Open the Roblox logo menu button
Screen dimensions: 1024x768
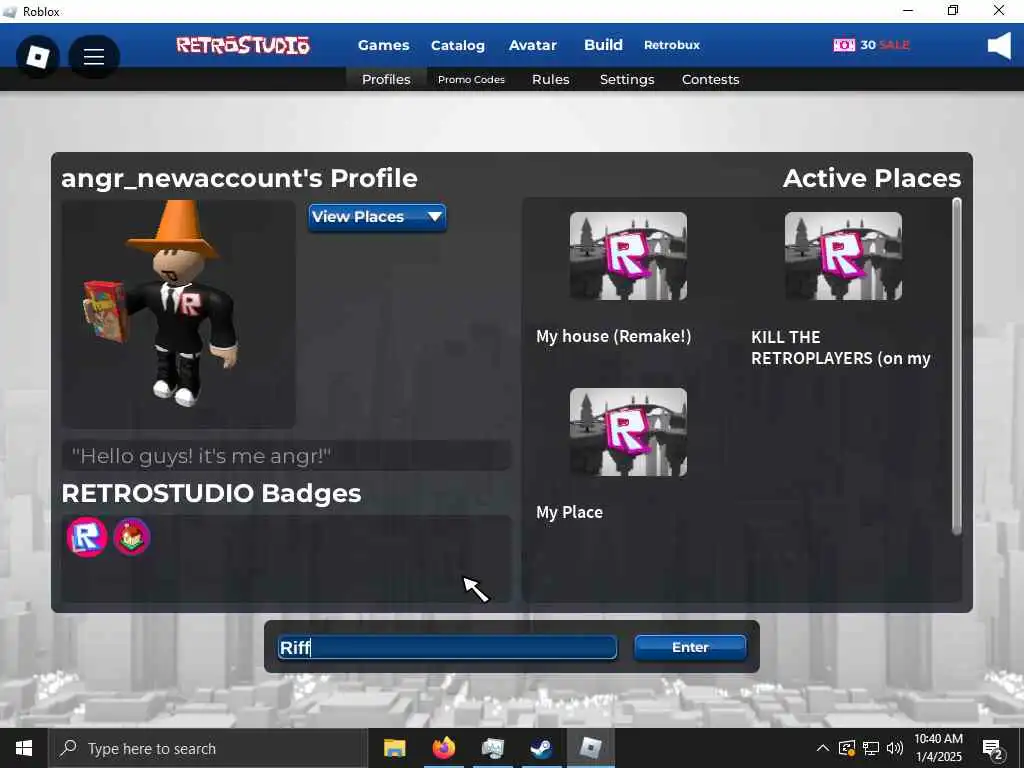pos(37,57)
